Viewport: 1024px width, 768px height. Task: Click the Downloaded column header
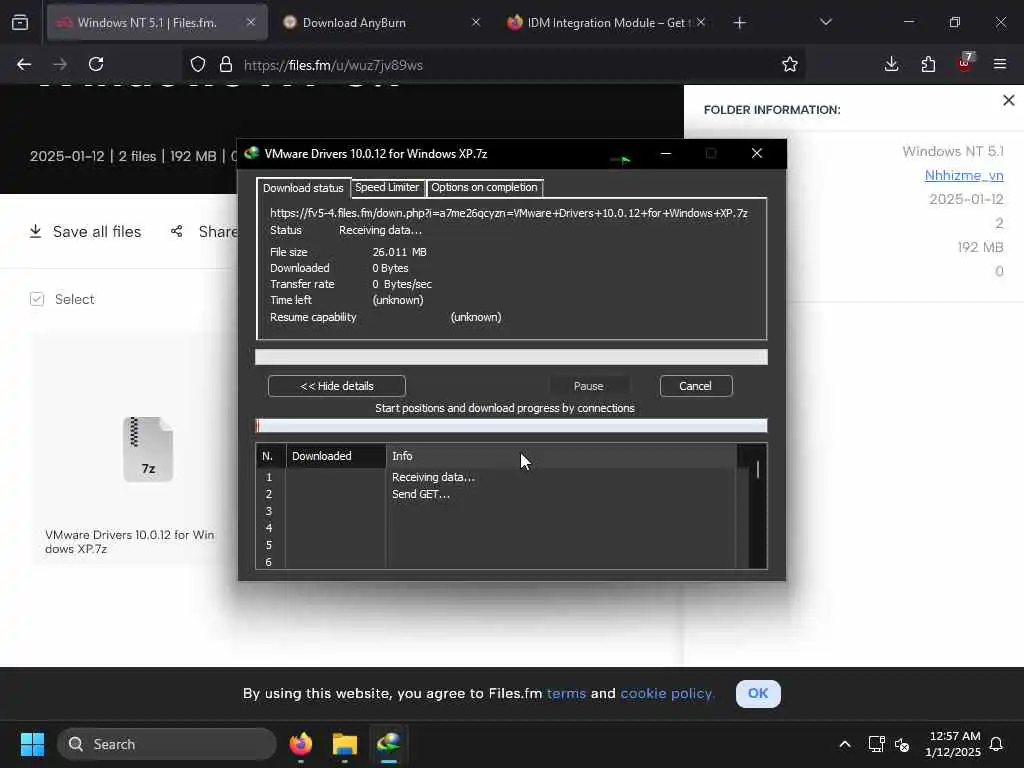[x=336, y=456]
